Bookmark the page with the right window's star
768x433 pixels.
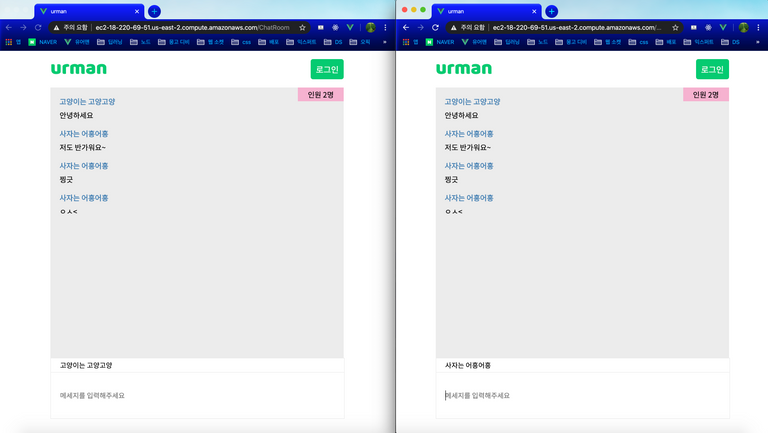click(675, 27)
